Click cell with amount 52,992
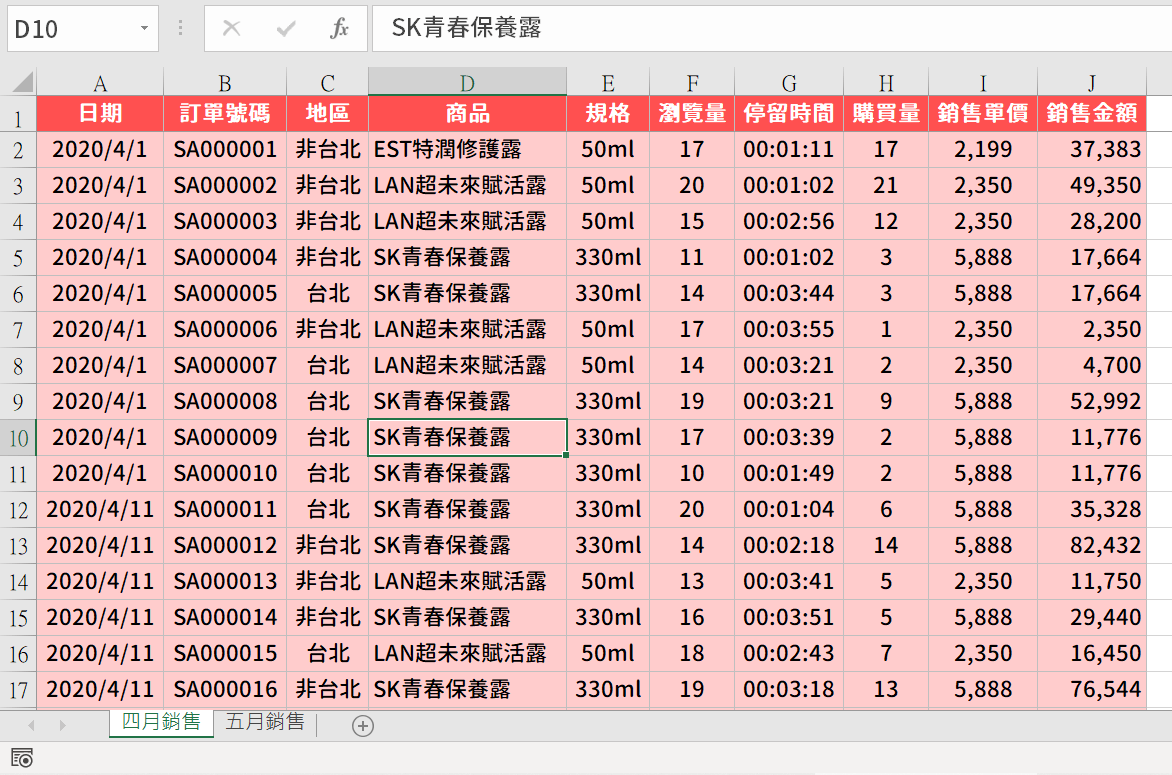 click(1092, 401)
